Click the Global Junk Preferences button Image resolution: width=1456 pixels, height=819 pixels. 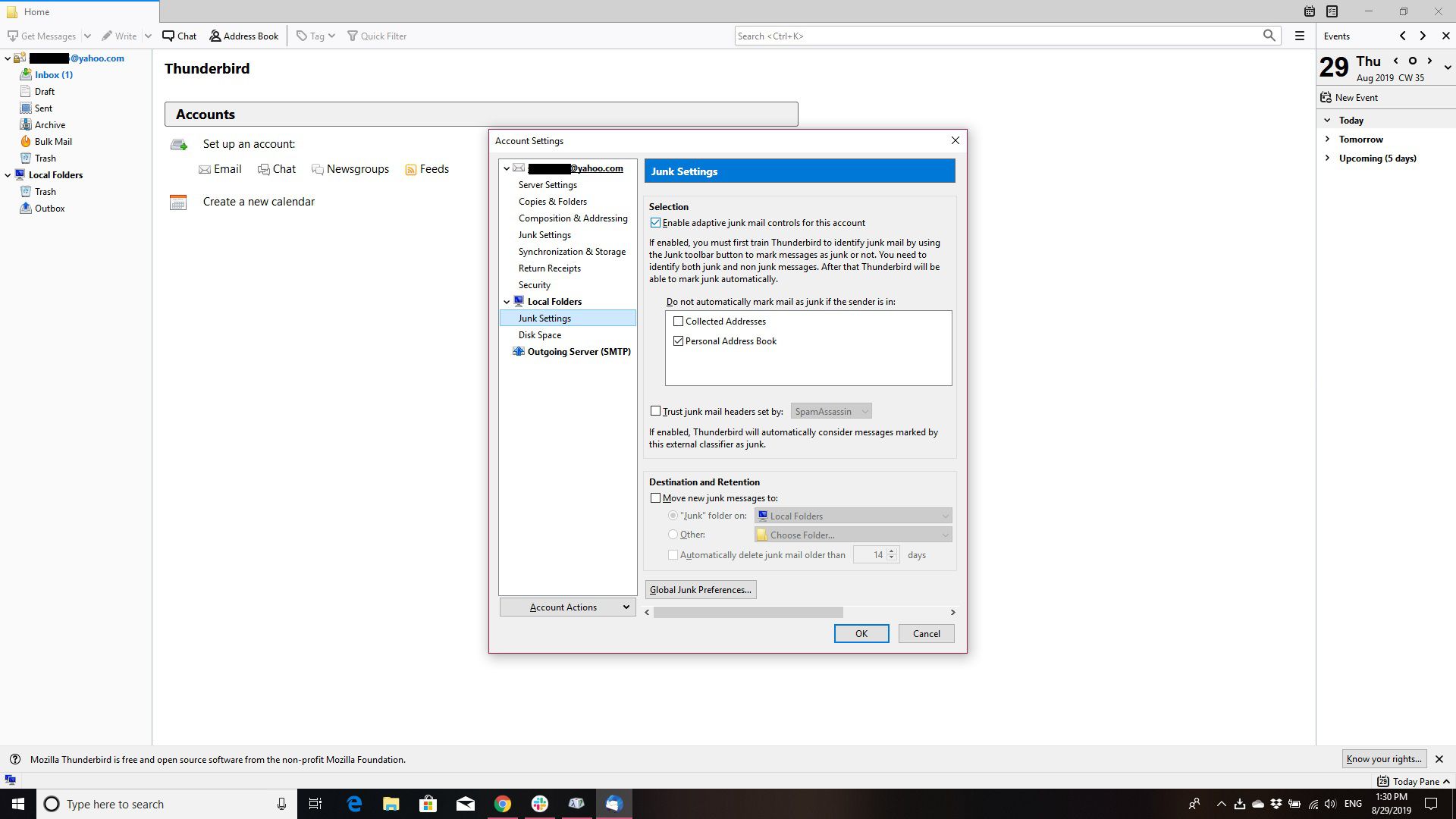coord(701,589)
